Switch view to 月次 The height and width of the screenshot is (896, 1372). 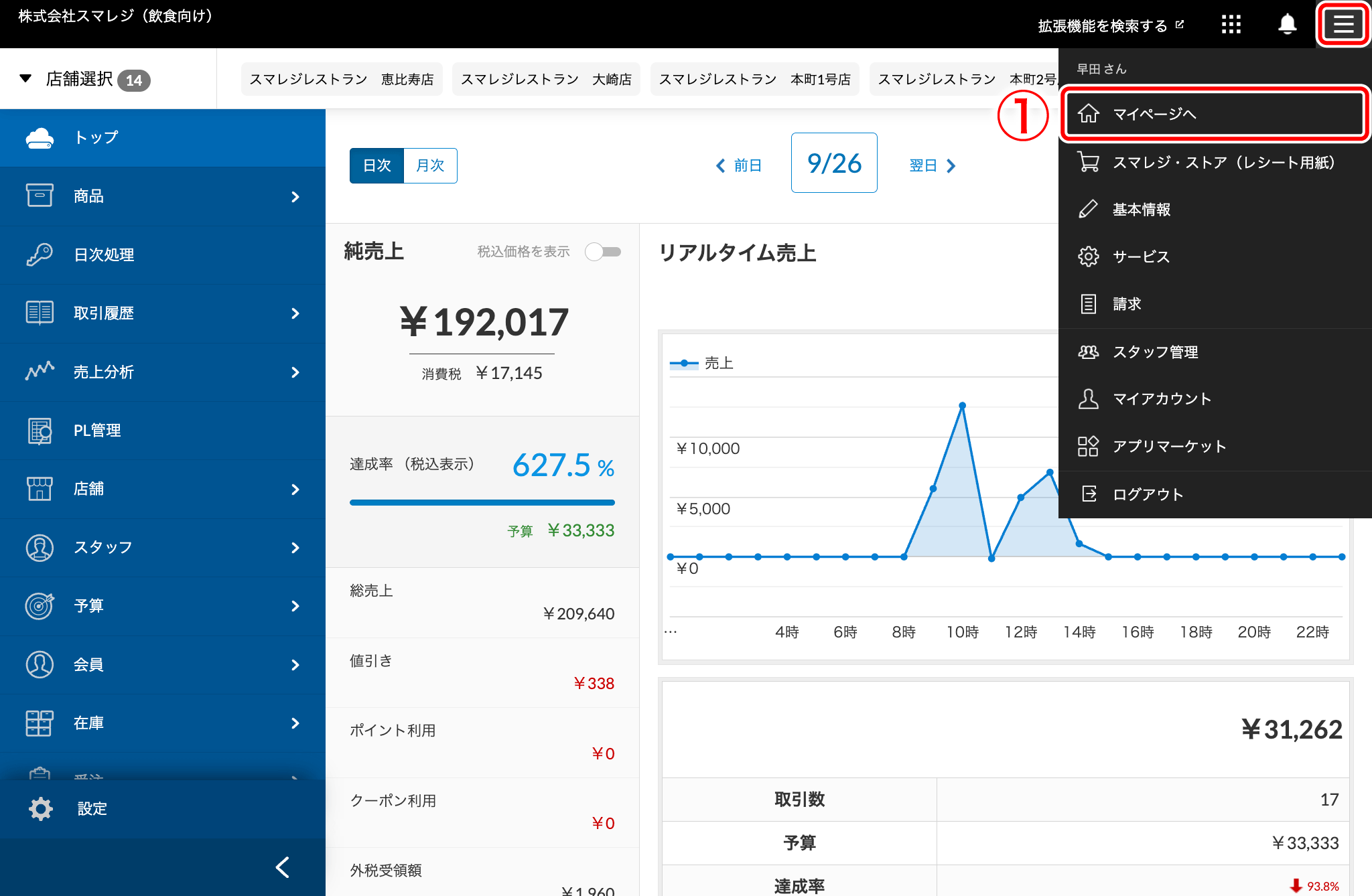(430, 165)
